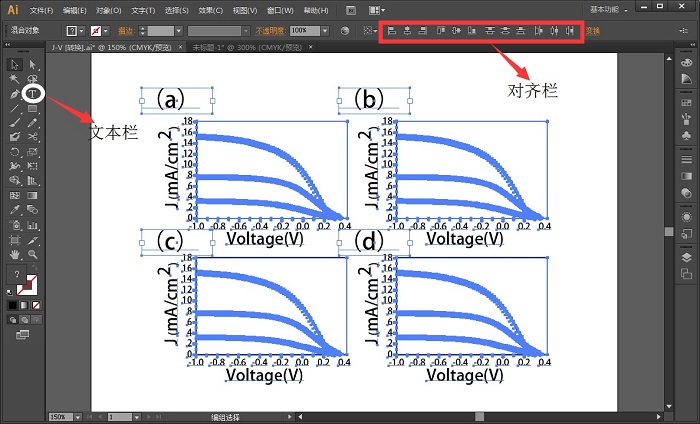Image resolution: width=700 pixels, height=424 pixels.
Task: Select the Paintbrush tool
Action: point(14,123)
